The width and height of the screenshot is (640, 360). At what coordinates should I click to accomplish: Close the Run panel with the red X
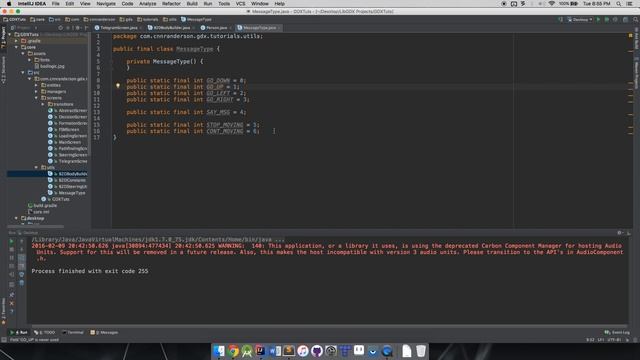[x=11, y=303]
